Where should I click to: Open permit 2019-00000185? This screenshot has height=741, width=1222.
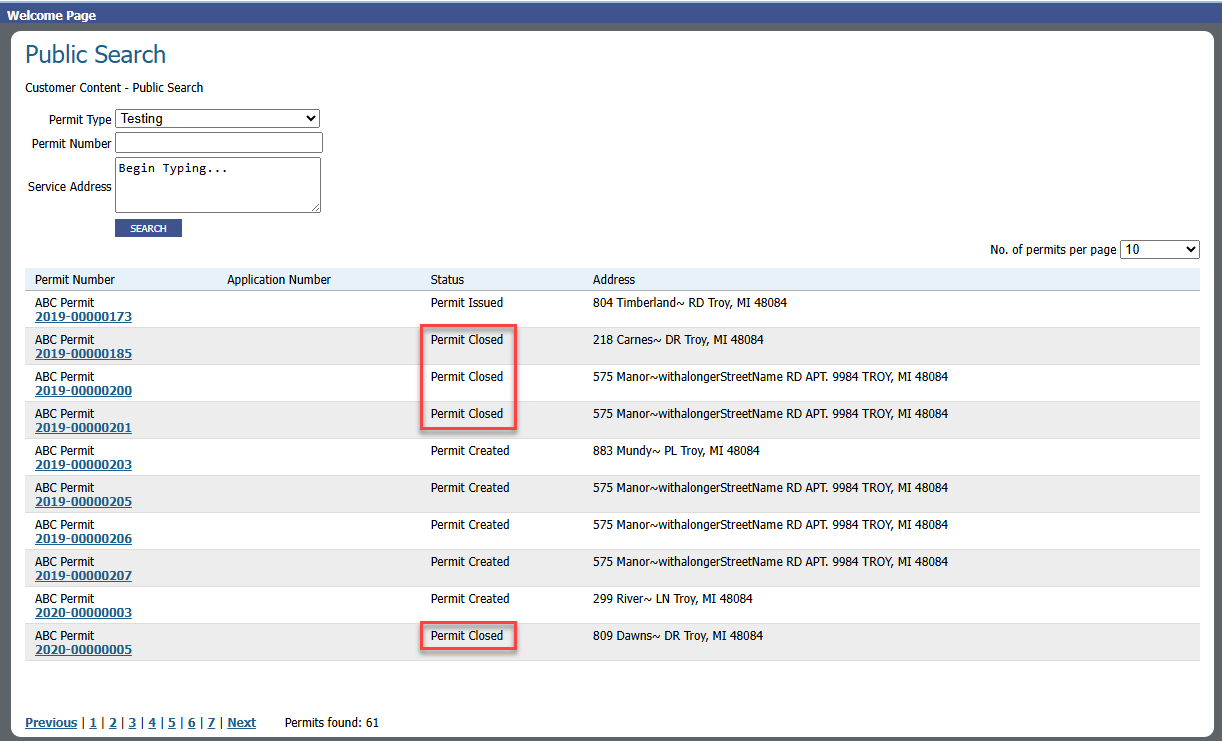tap(83, 354)
